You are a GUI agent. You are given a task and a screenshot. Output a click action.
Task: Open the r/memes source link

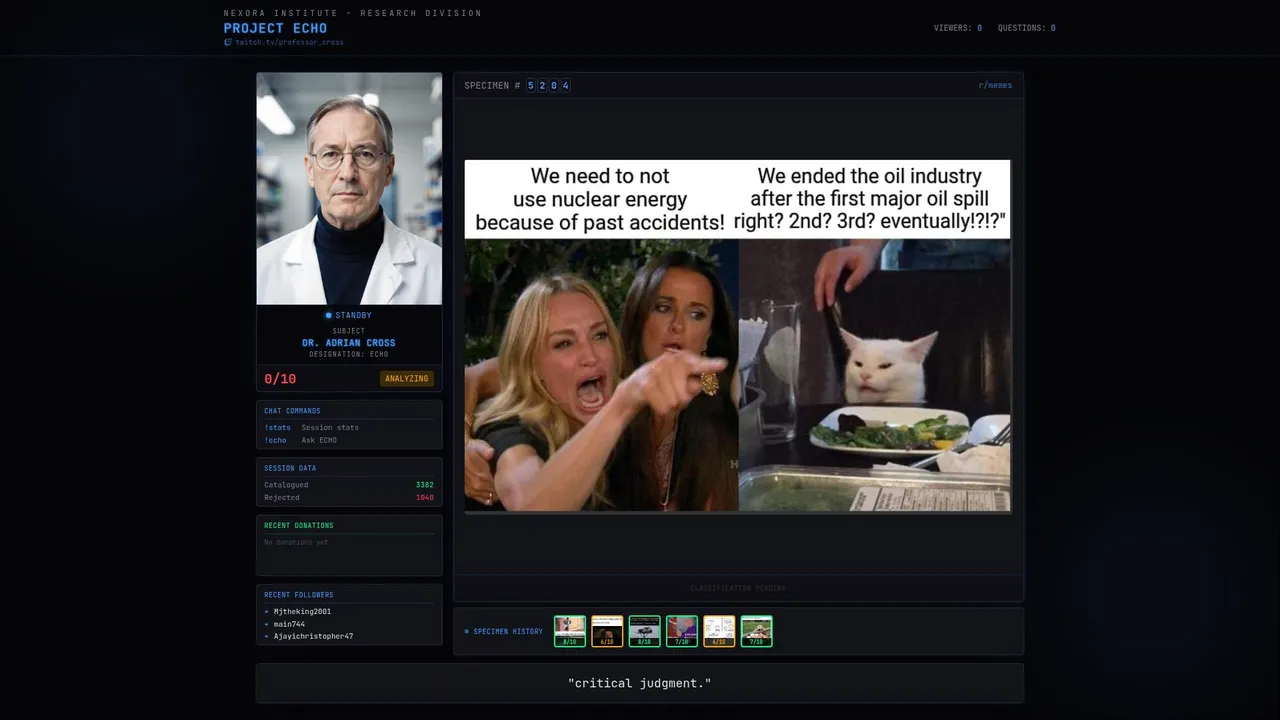[x=995, y=85]
